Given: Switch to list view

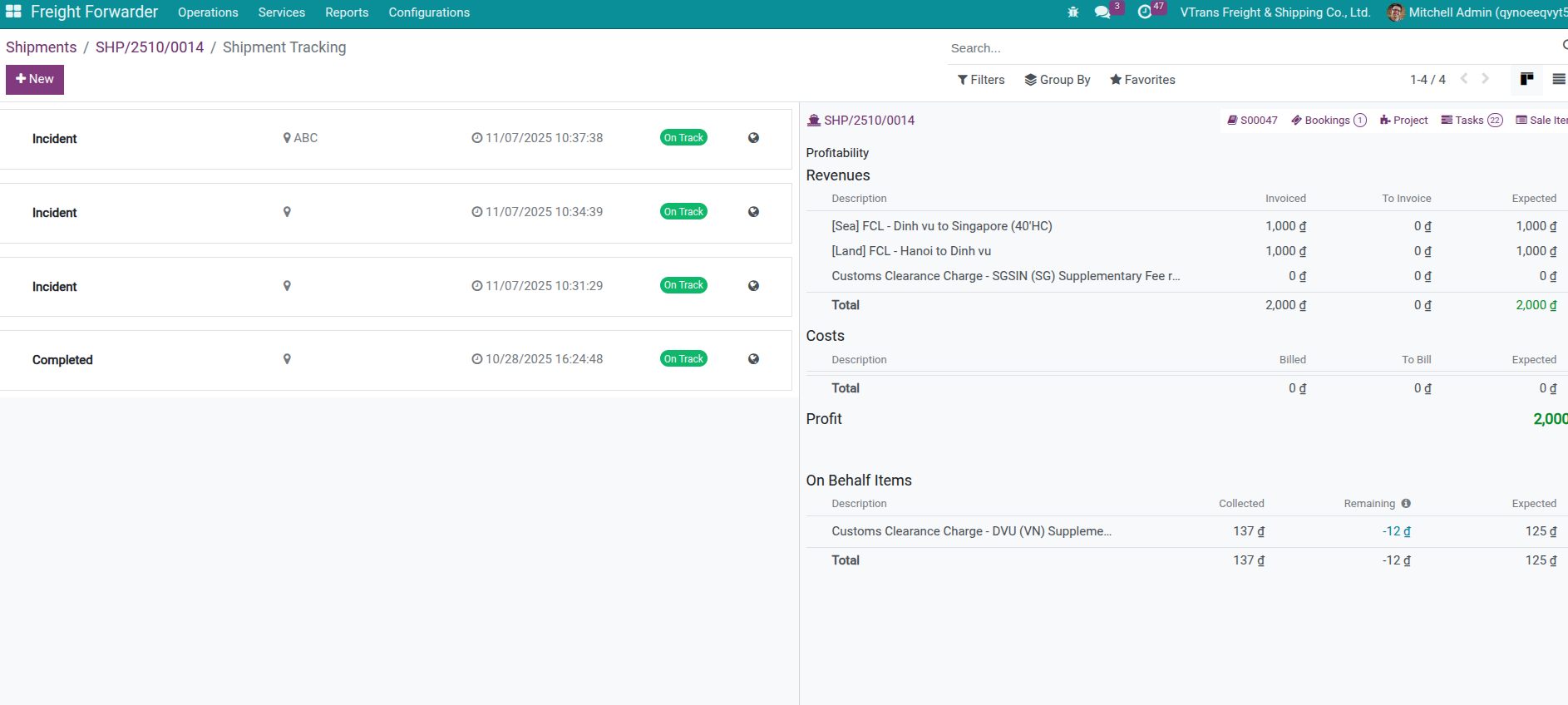Looking at the screenshot, I should (1558, 79).
